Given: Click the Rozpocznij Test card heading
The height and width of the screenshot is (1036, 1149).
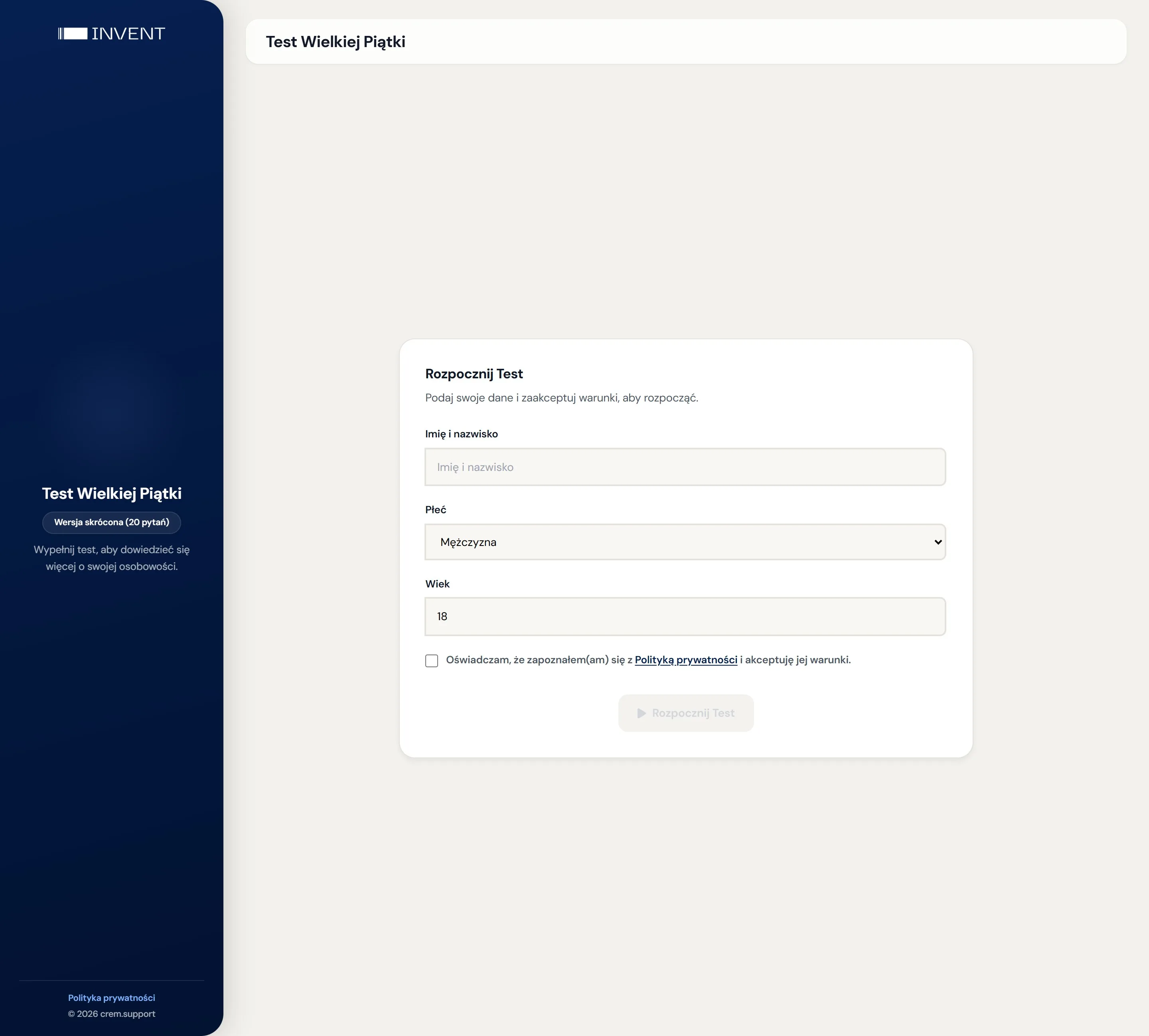Looking at the screenshot, I should pyautogui.click(x=474, y=374).
